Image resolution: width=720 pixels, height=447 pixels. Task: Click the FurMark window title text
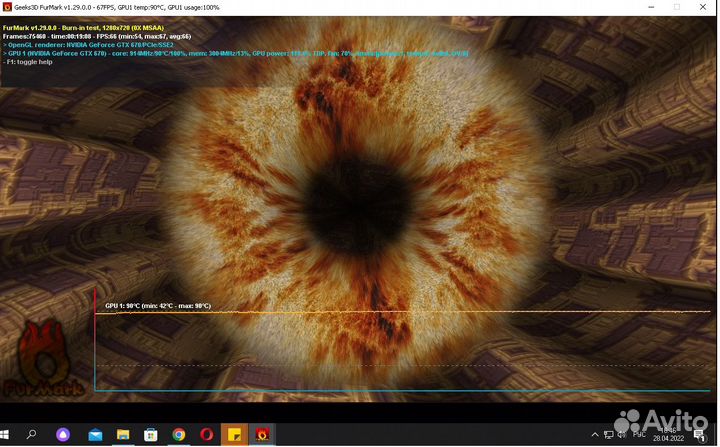point(117,7)
